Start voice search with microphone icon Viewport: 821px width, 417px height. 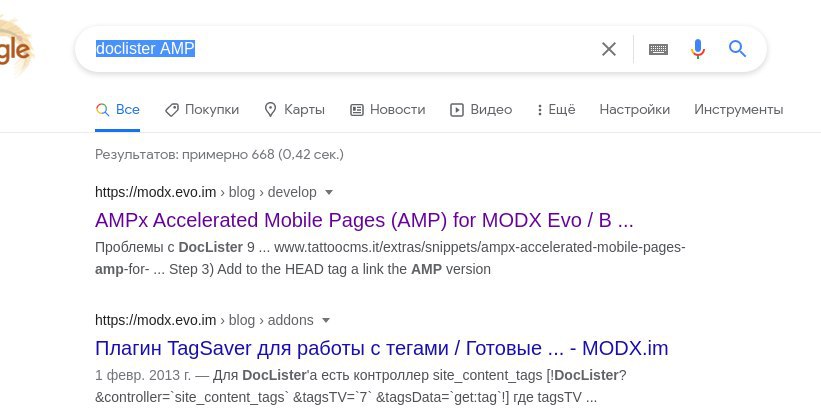tap(697, 49)
